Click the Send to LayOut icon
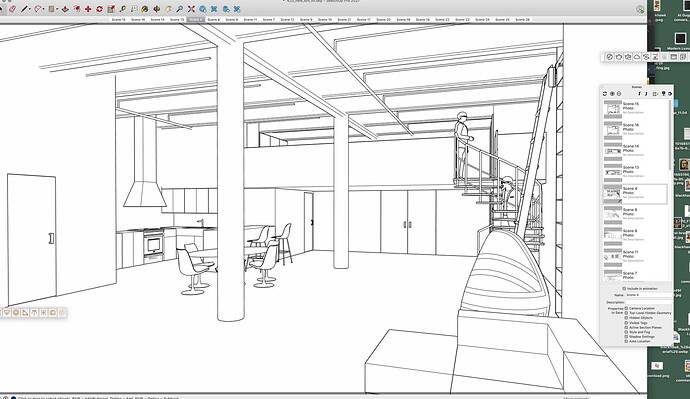690x399 pixels. coord(226,9)
